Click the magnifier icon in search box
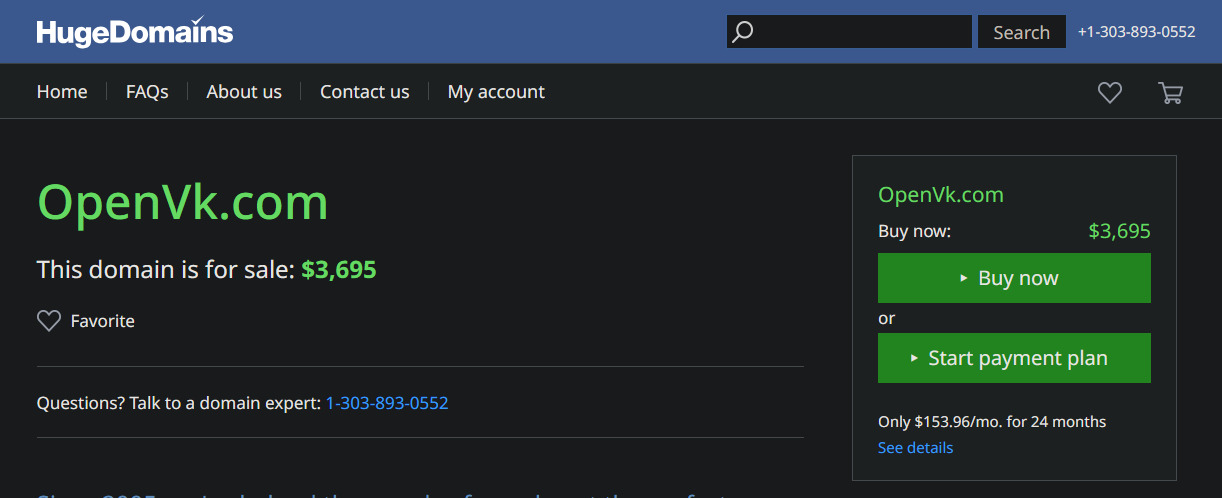 [742, 32]
